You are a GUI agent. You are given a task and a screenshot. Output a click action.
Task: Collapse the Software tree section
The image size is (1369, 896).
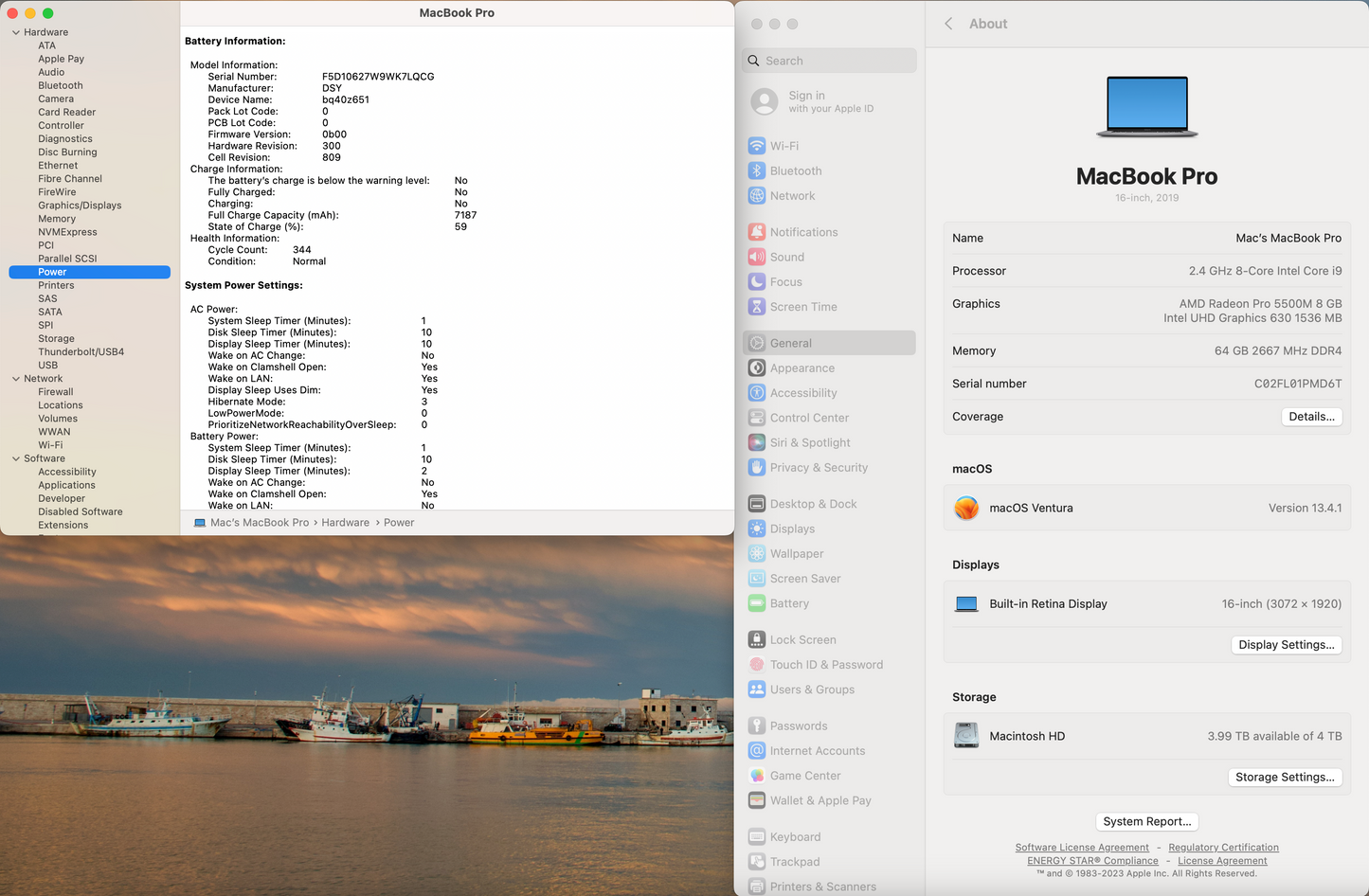16,458
